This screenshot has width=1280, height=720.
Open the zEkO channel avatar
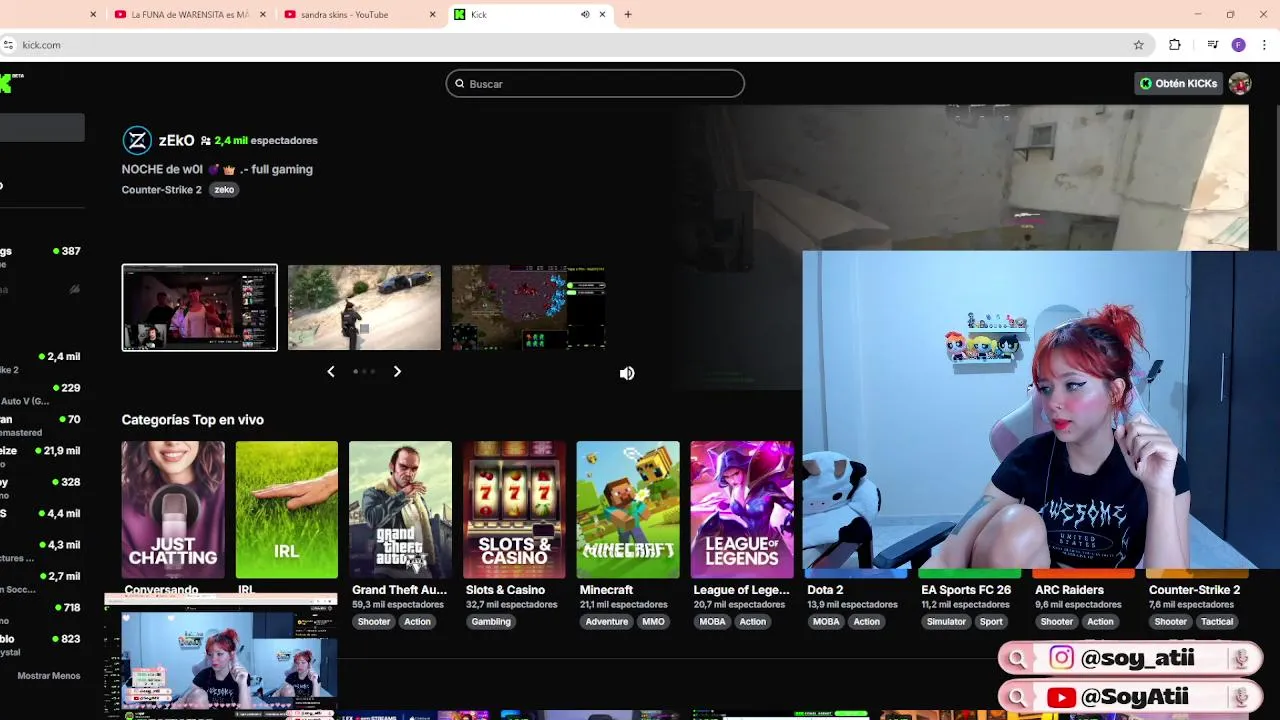tap(137, 141)
